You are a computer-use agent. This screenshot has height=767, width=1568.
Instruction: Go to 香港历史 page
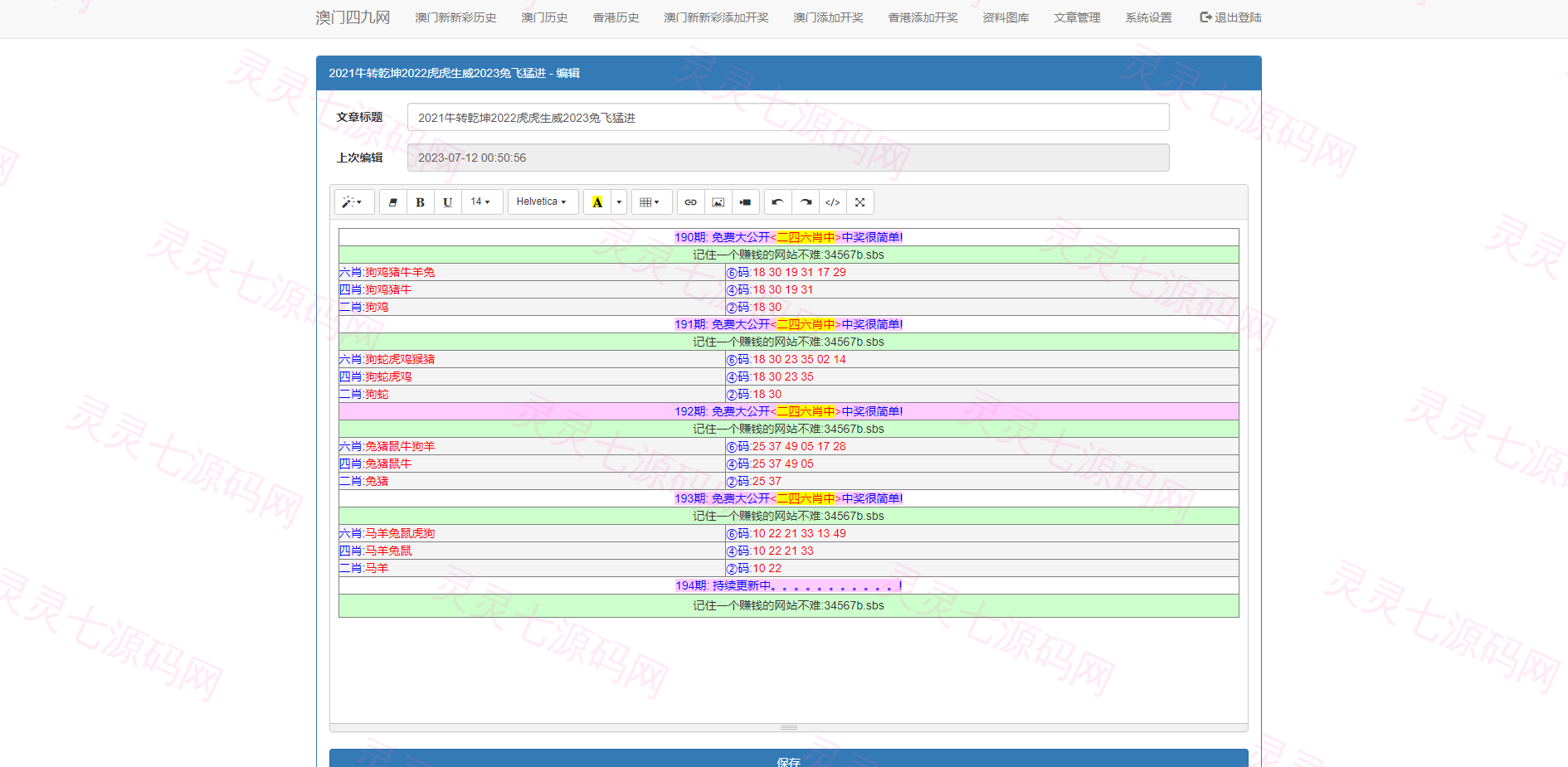pos(616,17)
